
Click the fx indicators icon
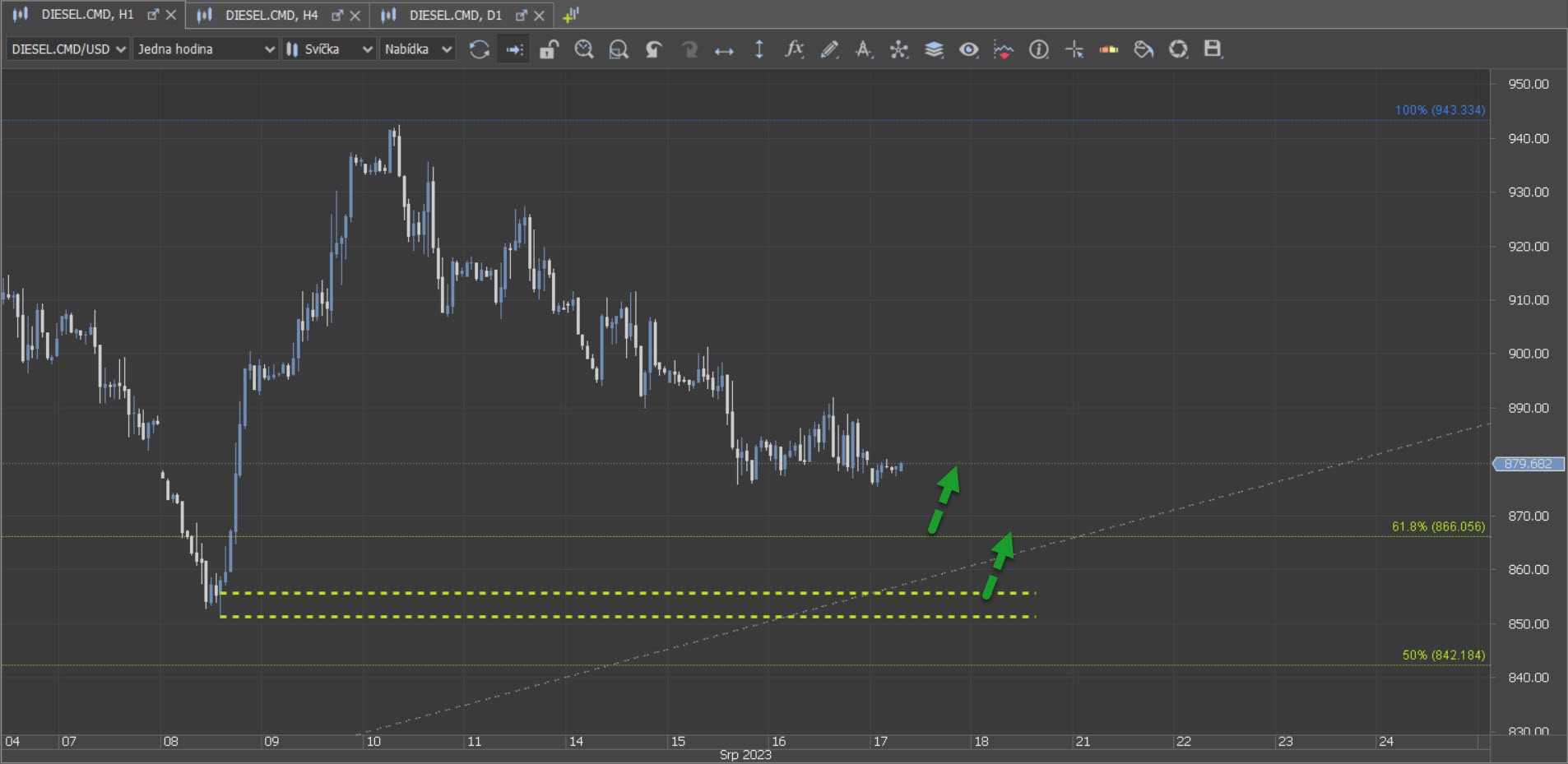point(794,49)
